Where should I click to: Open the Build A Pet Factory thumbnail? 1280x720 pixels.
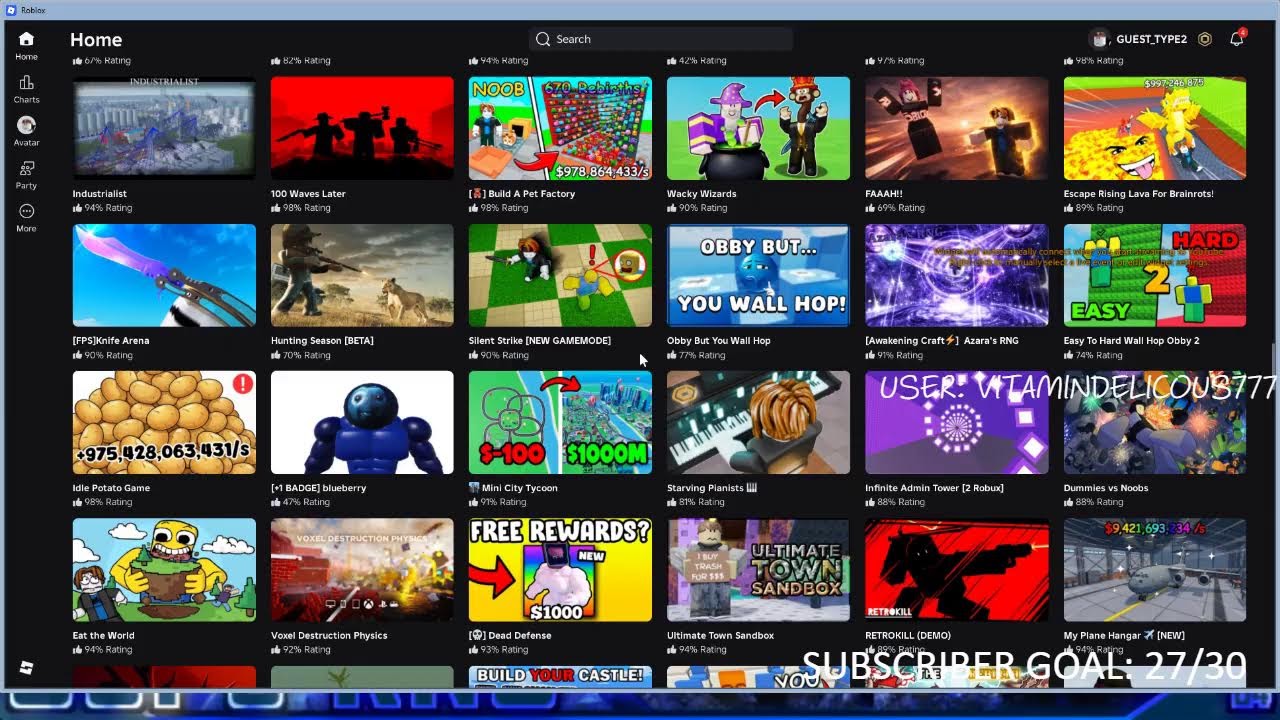pos(560,128)
